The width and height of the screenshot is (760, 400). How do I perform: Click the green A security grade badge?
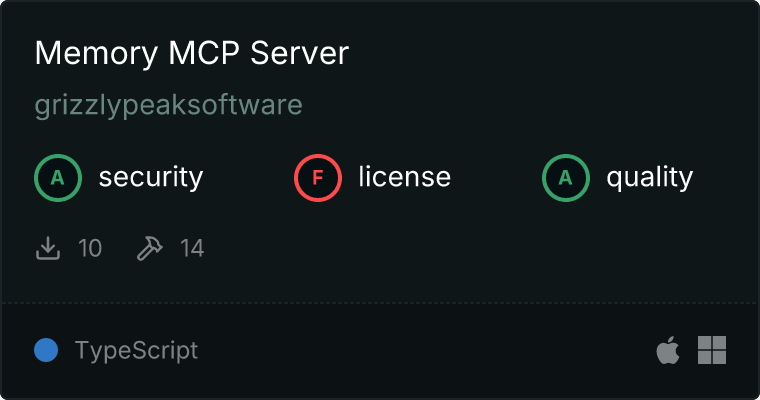point(58,178)
